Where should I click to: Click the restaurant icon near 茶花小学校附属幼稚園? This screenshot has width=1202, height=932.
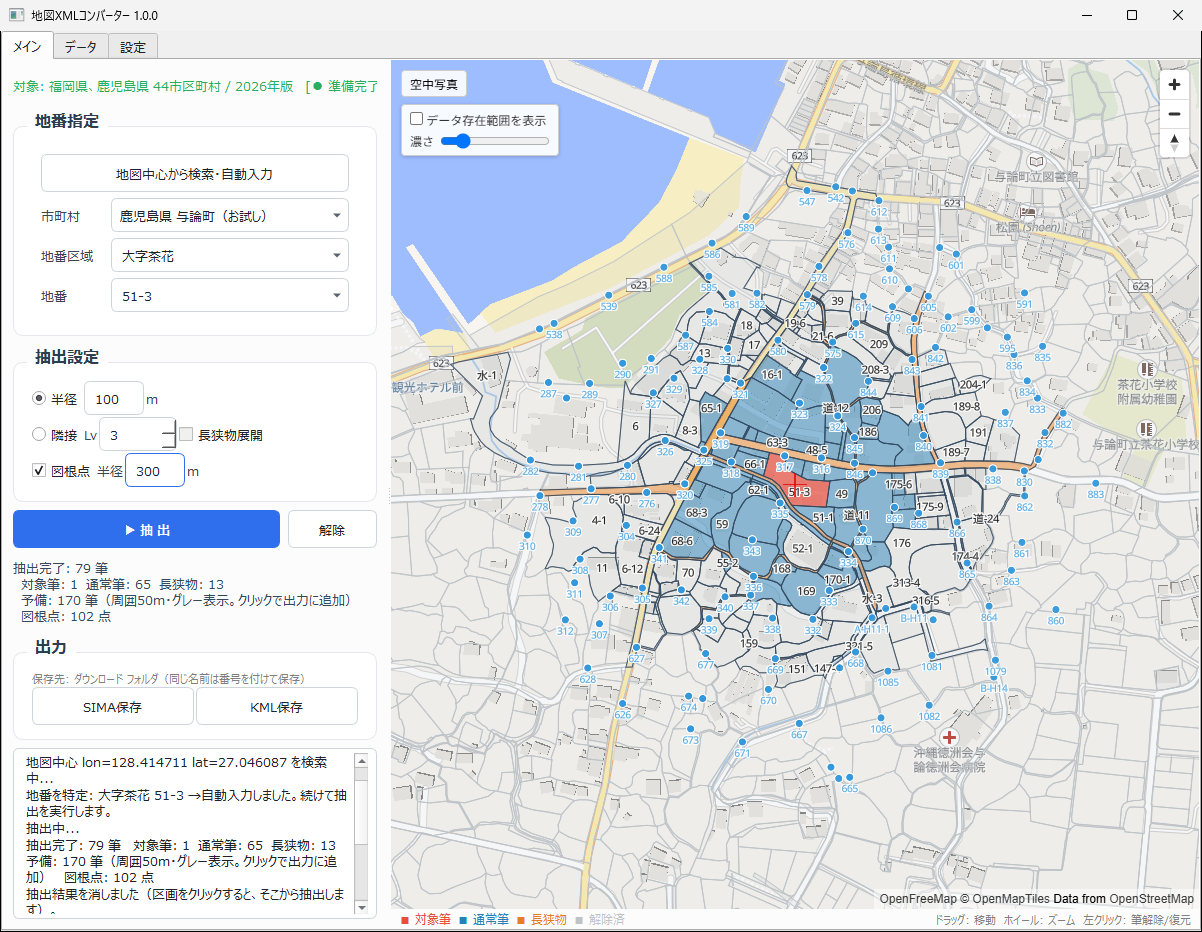(1146, 369)
